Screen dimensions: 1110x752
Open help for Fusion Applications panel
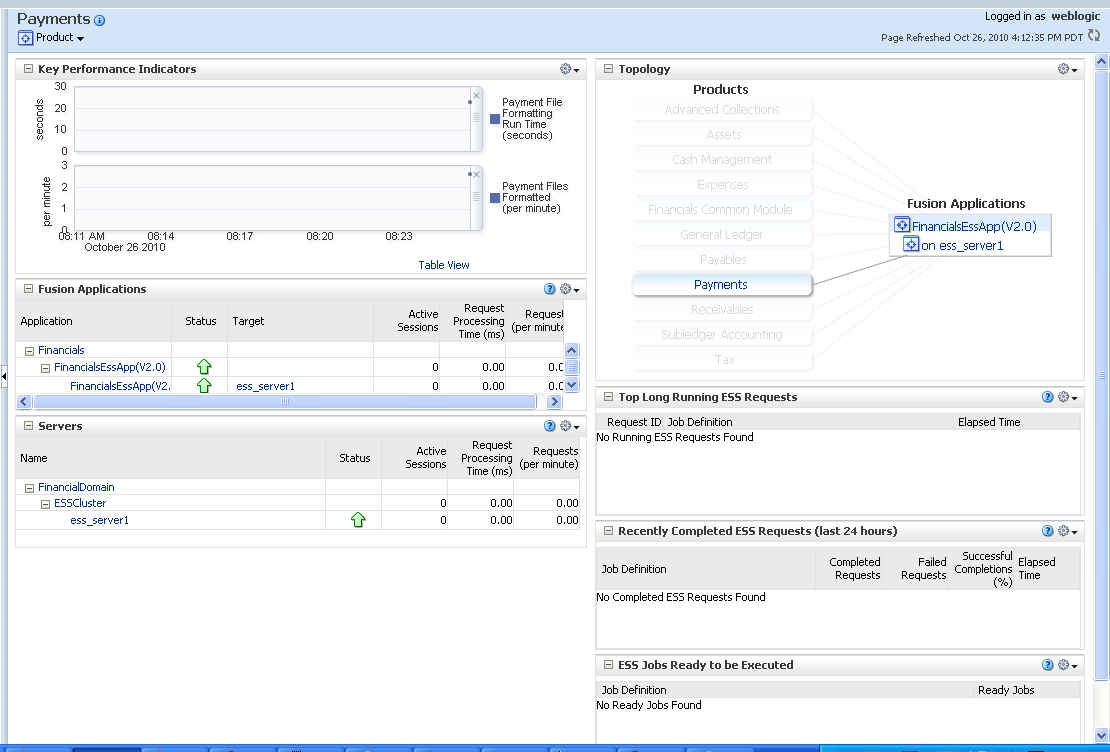pyautogui.click(x=549, y=289)
